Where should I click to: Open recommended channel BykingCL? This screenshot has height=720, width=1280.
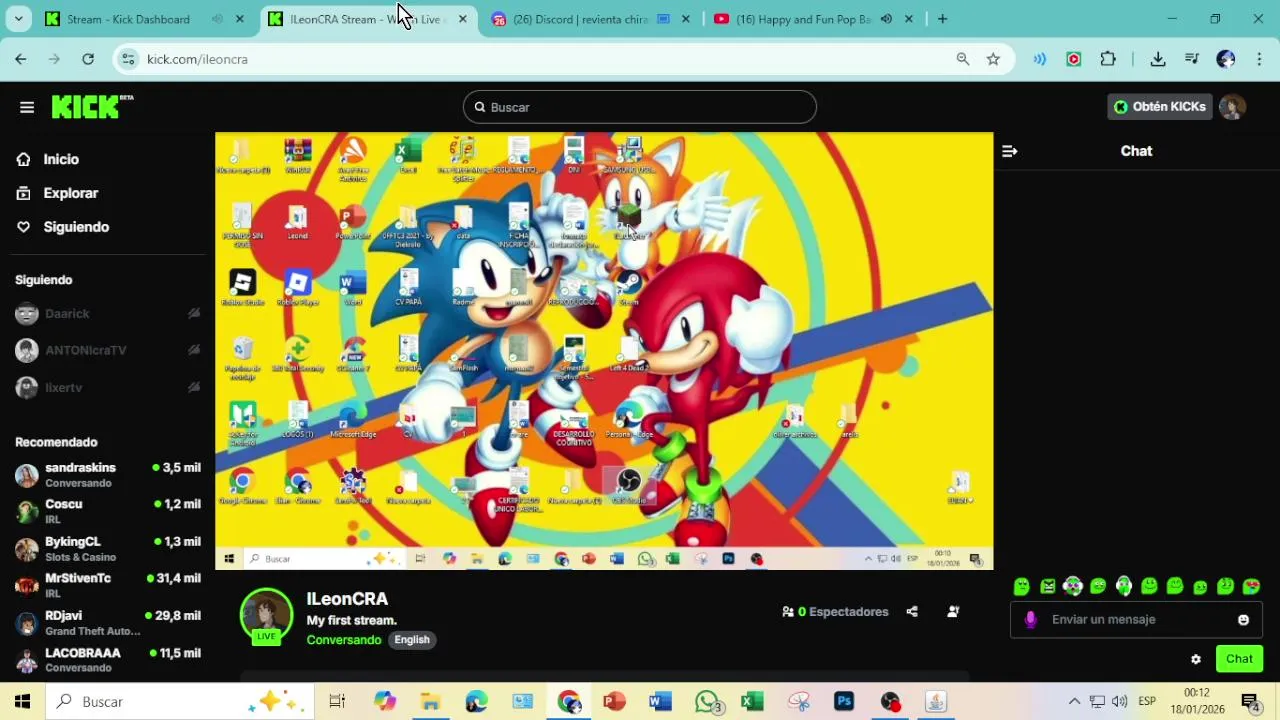[x=108, y=549]
